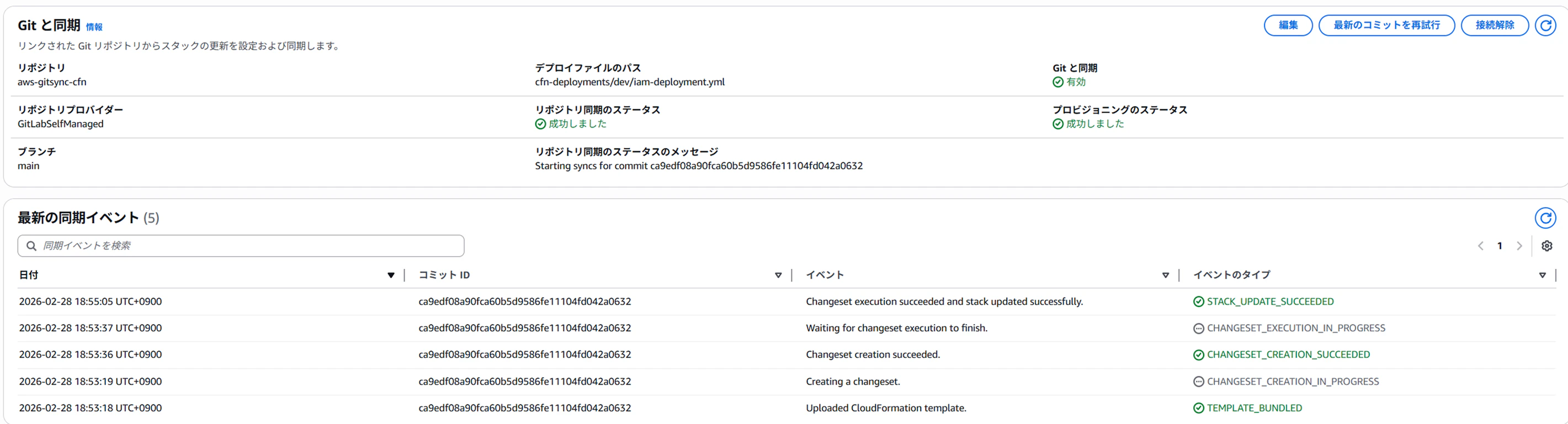Click the CHANGESET_CREATION_SUCCEEDED status icon

click(x=1199, y=355)
